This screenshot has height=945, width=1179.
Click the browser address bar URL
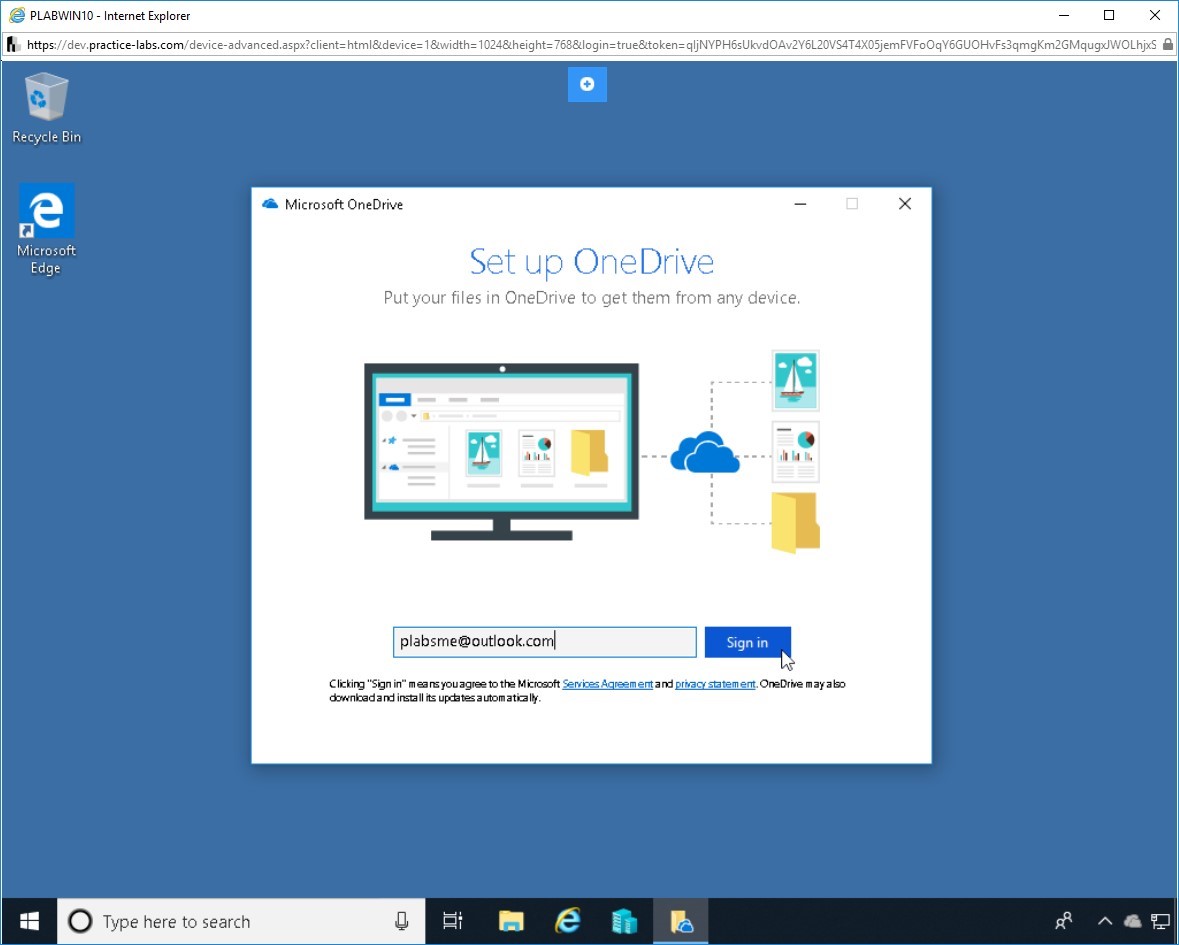(591, 45)
